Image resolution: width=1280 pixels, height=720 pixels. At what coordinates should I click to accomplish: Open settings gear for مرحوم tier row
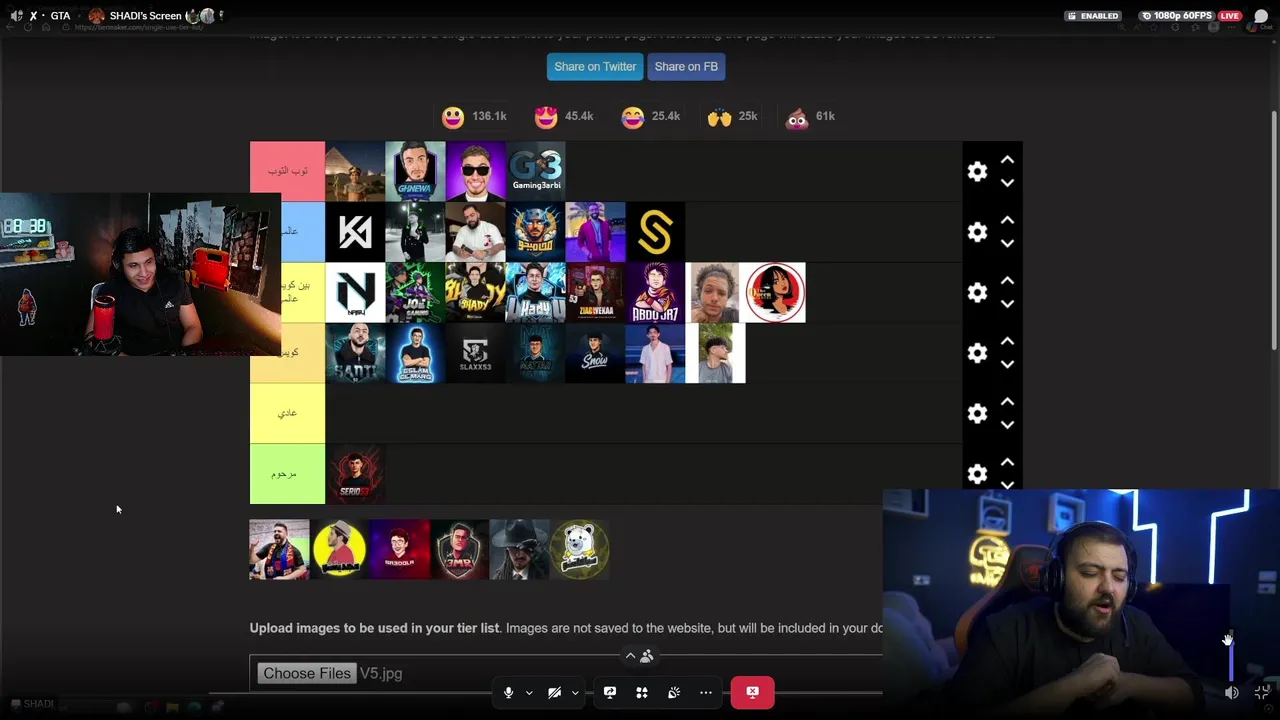(x=977, y=474)
